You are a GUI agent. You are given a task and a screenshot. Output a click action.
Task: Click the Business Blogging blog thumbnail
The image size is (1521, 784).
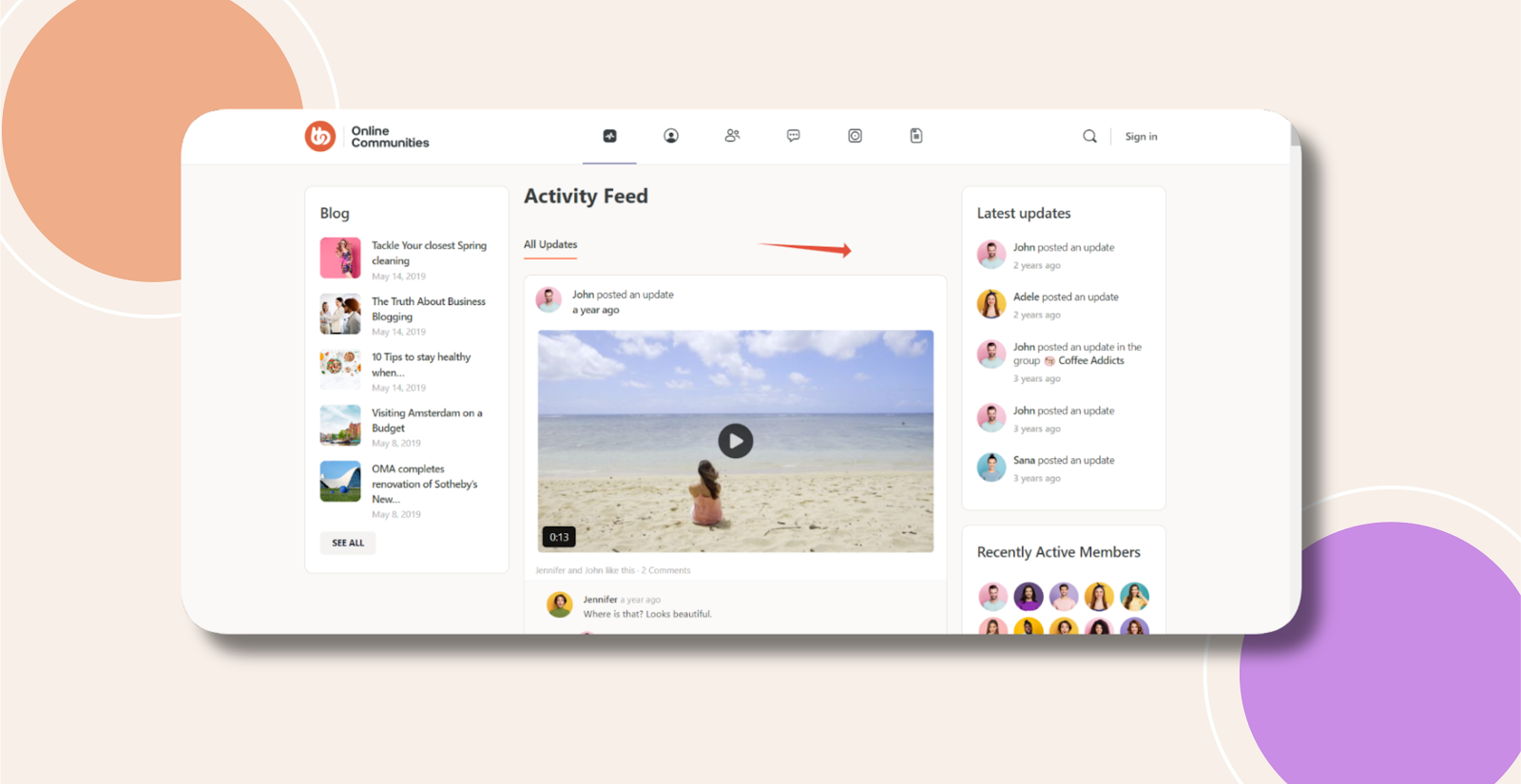click(x=340, y=314)
